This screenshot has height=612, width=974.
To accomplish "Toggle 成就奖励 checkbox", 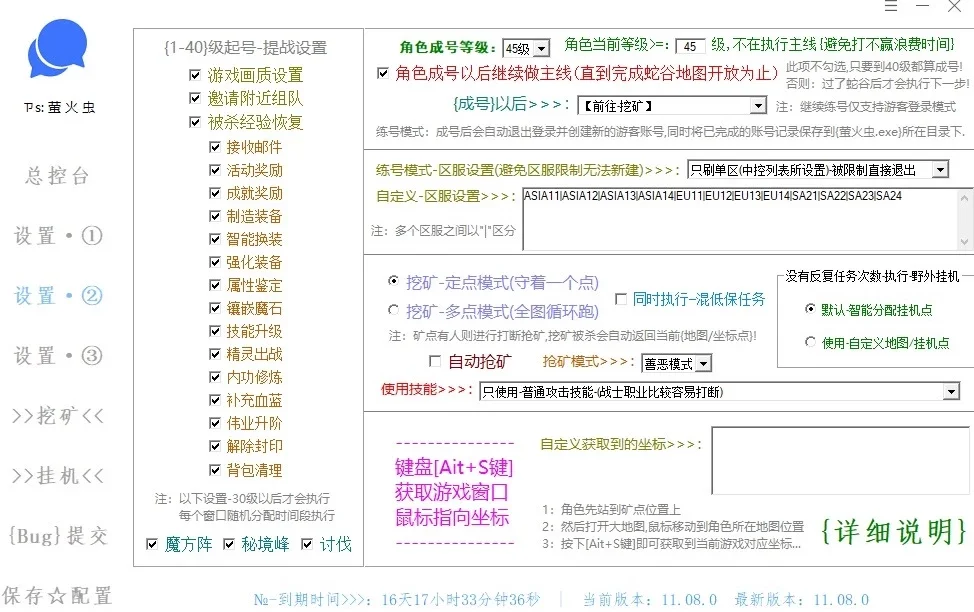I will coord(215,193).
